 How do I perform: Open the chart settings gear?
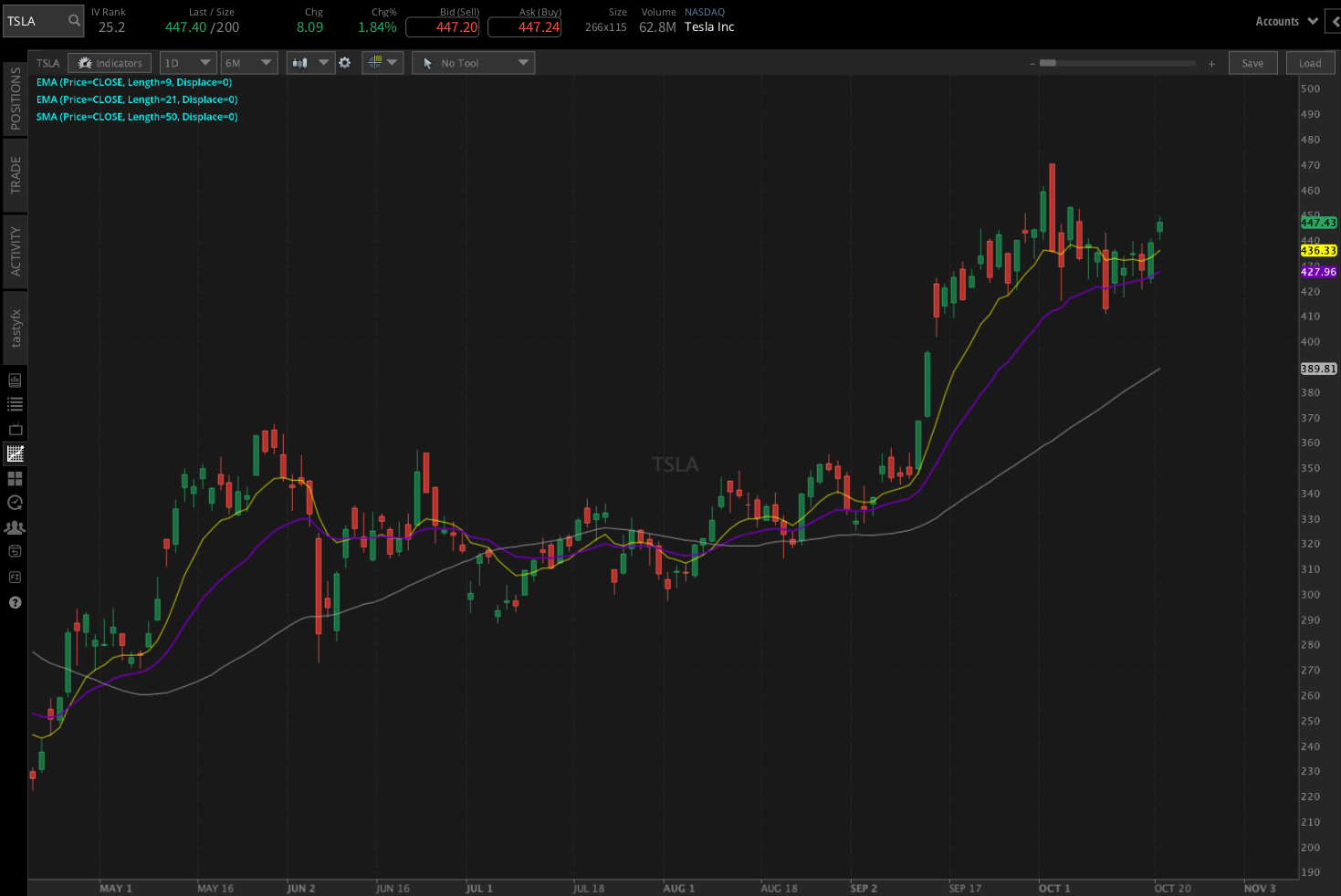345,63
